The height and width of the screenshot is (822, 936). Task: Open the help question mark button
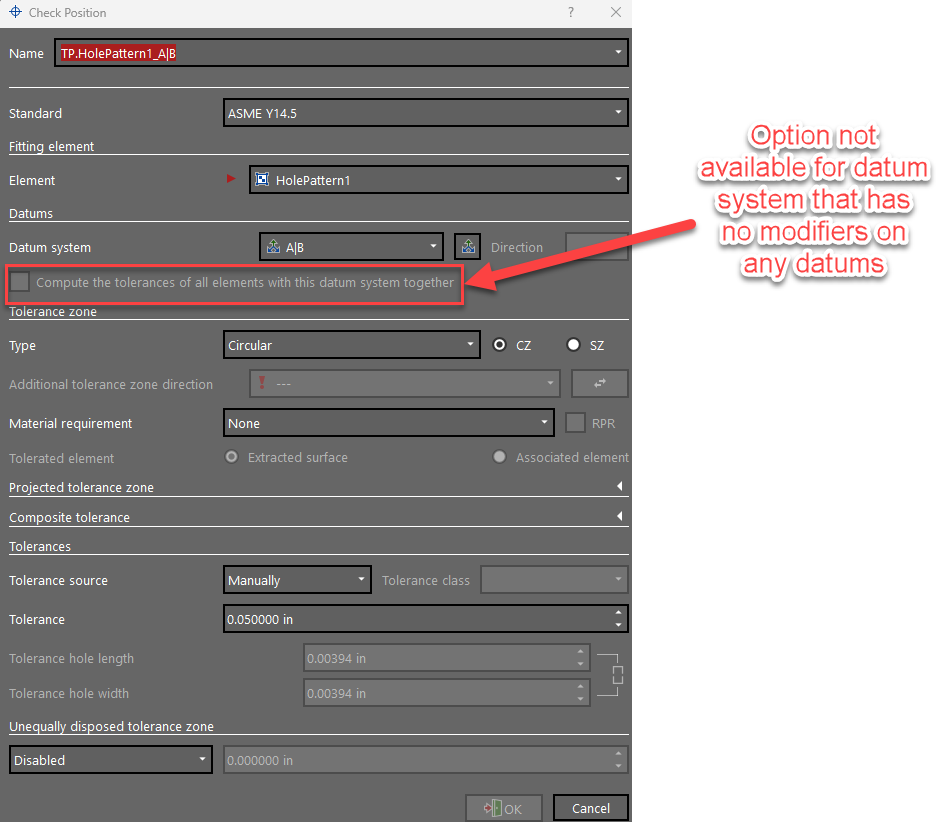pyautogui.click(x=571, y=12)
